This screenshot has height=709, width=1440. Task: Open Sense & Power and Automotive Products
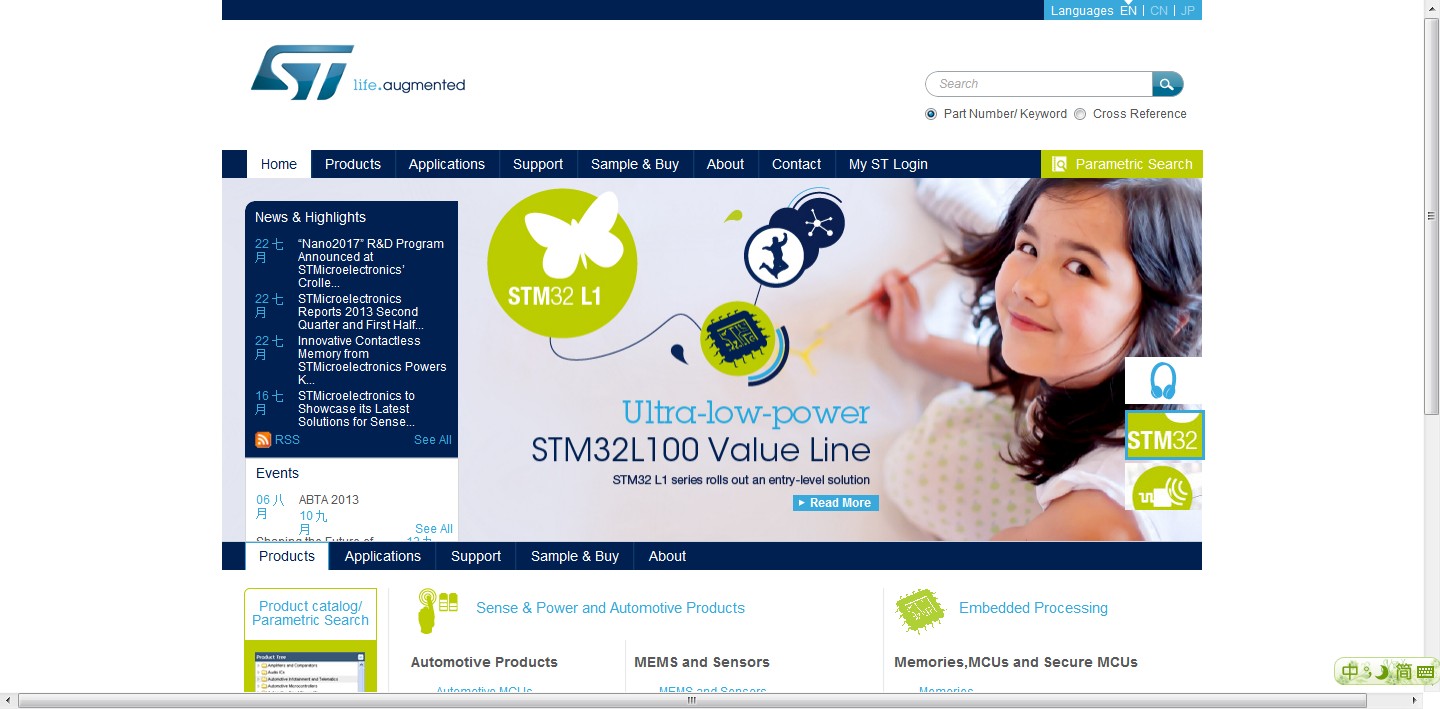610,608
